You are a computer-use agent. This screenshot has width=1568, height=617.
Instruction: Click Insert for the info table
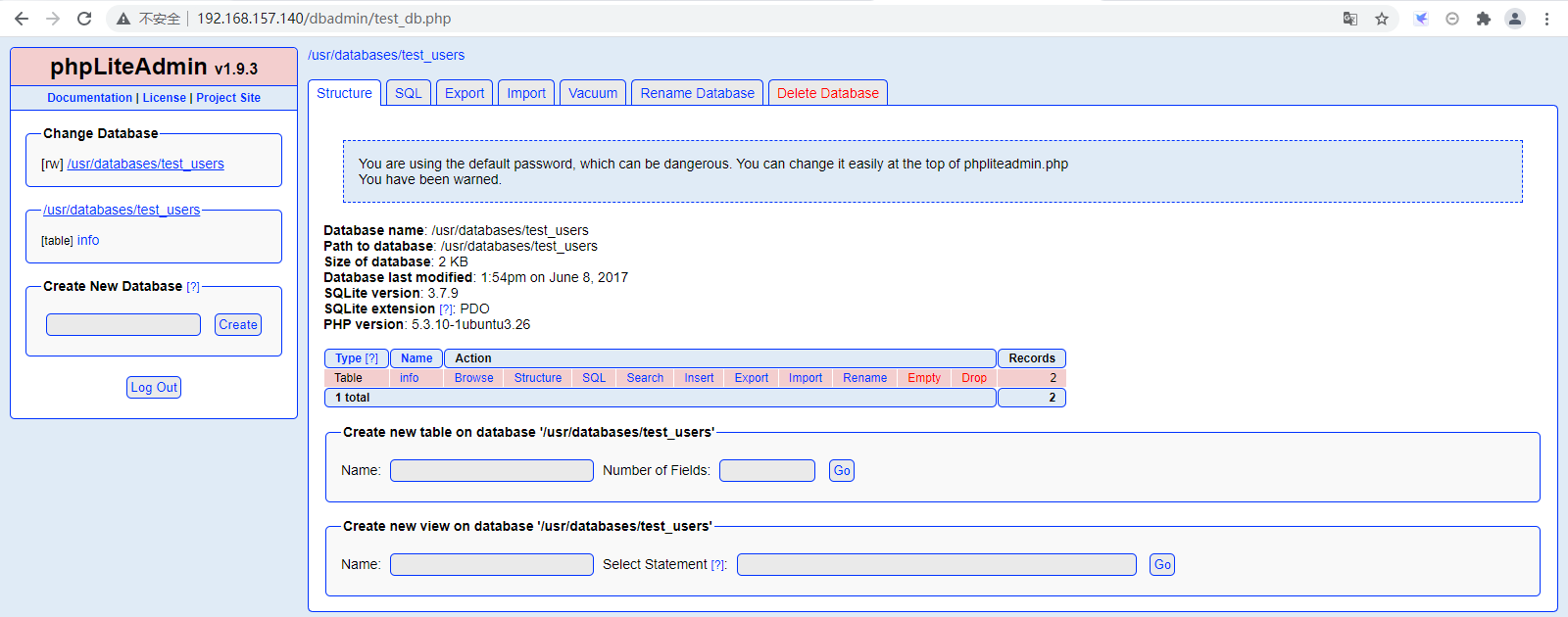[x=699, y=378]
